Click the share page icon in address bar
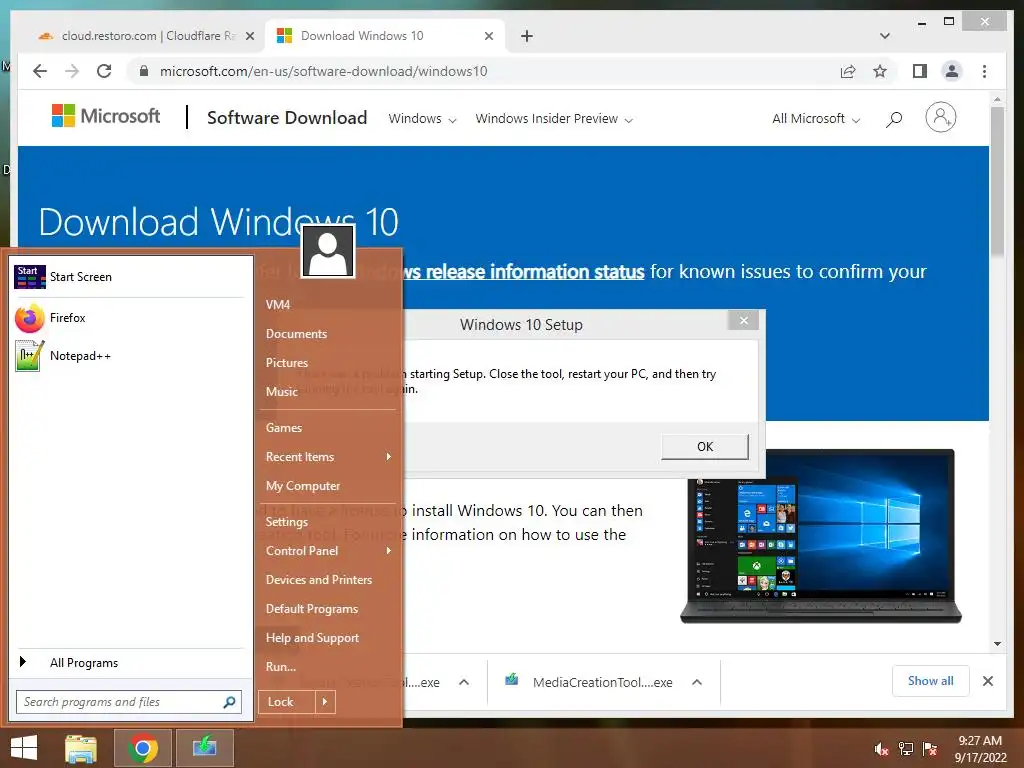 click(x=848, y=71)
